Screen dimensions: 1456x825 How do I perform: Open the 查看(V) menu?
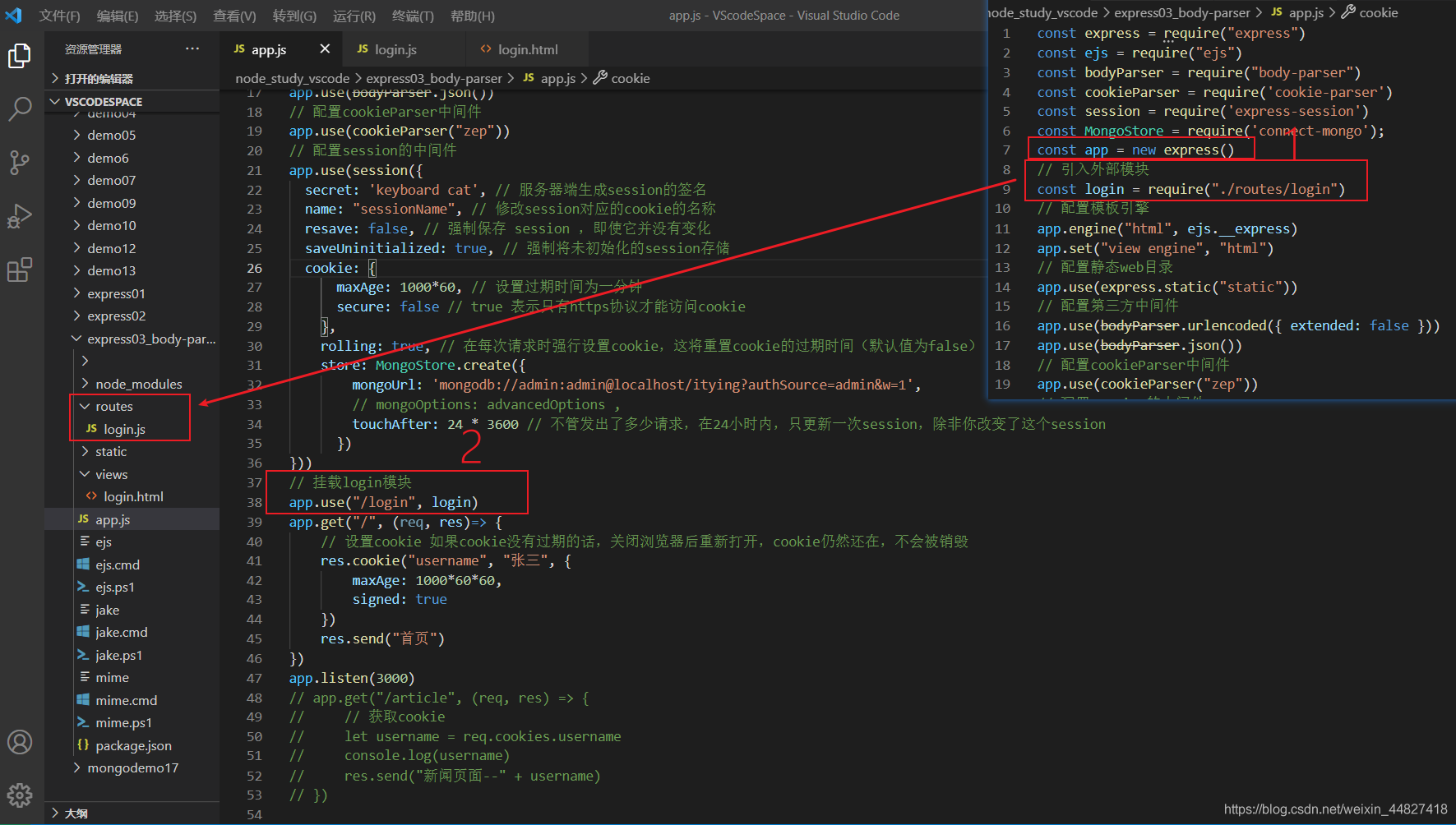click(234, 16)
